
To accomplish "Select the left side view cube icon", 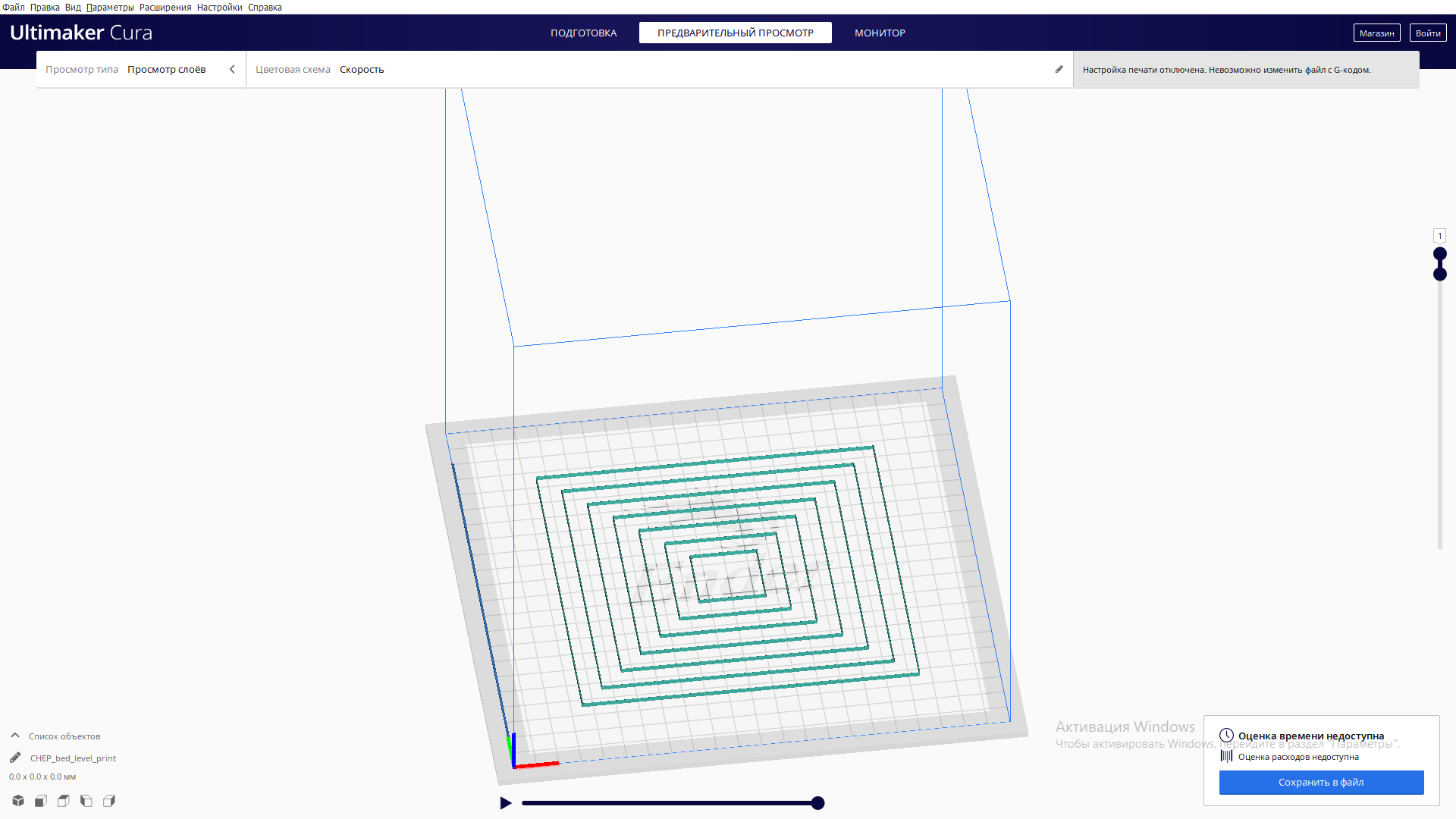I will pyautogui.click(x=86, y=801).
